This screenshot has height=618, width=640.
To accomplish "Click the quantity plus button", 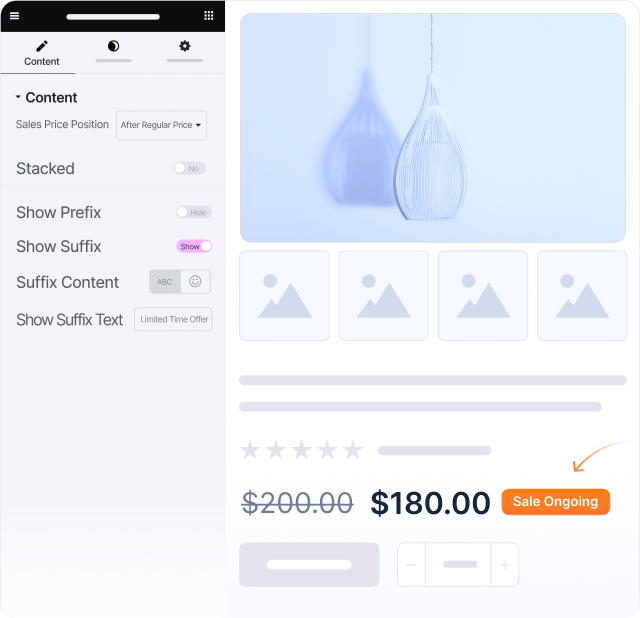I will click(505, 565).
